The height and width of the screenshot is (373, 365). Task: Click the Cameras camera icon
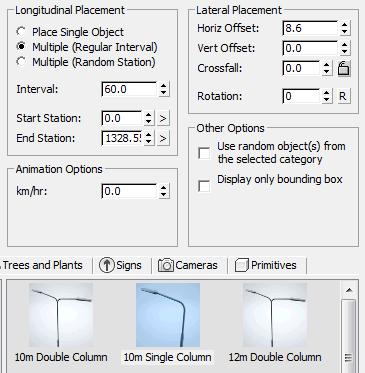166,266
